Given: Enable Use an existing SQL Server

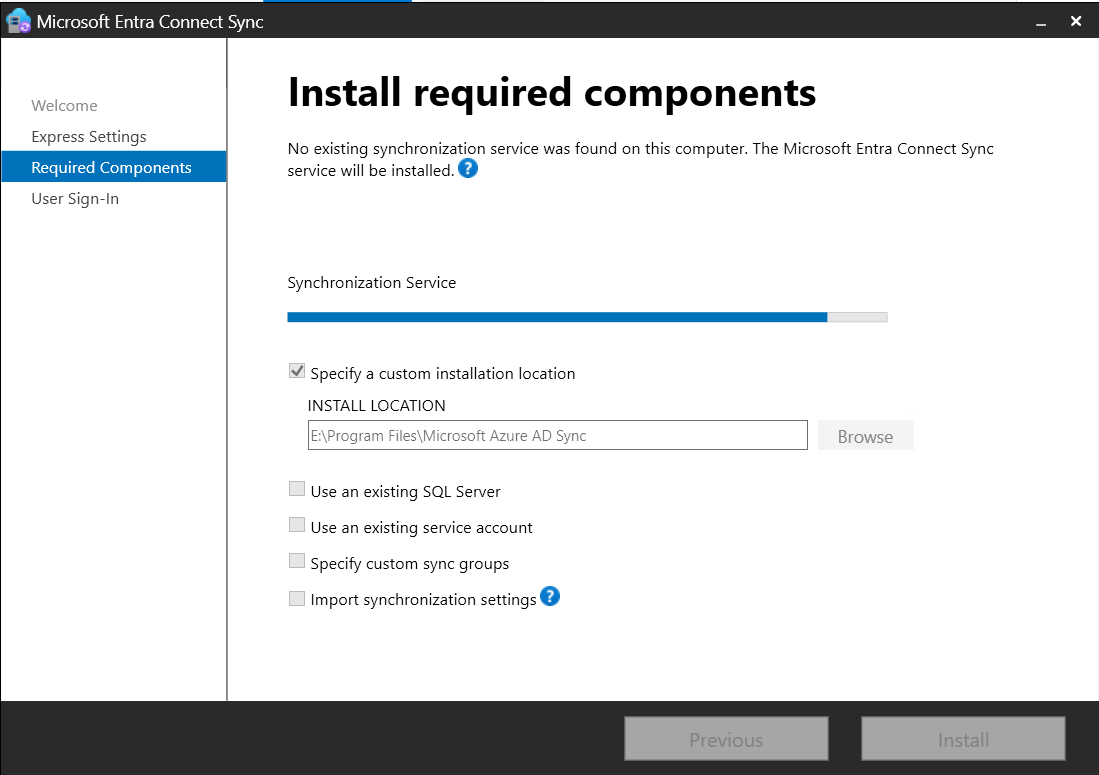Looking at the screenshot, I should pos(296,488).
